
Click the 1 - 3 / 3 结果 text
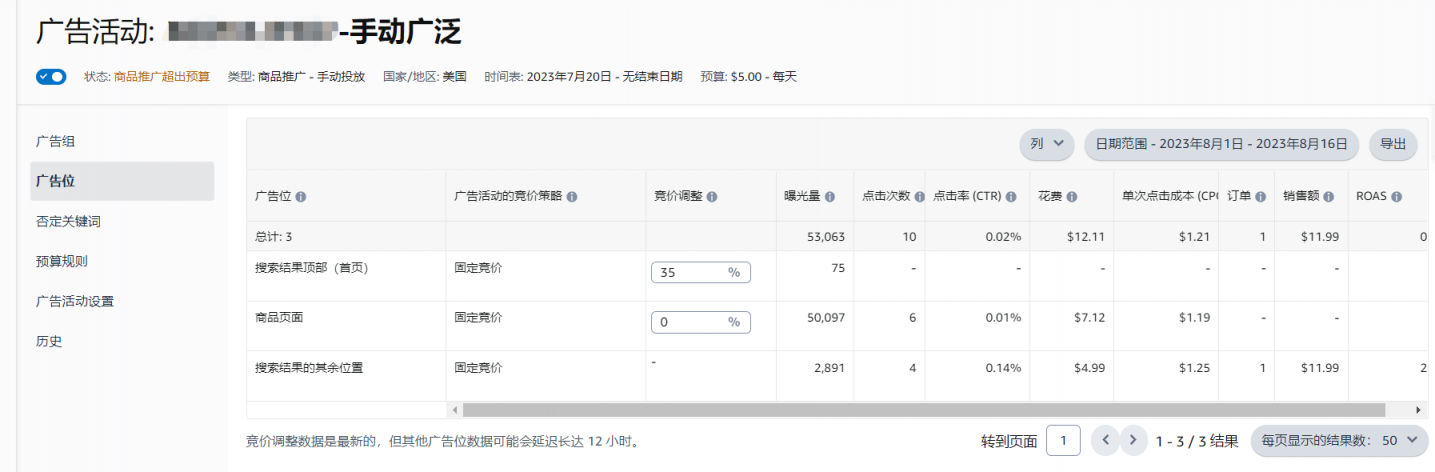point(1197,441)
